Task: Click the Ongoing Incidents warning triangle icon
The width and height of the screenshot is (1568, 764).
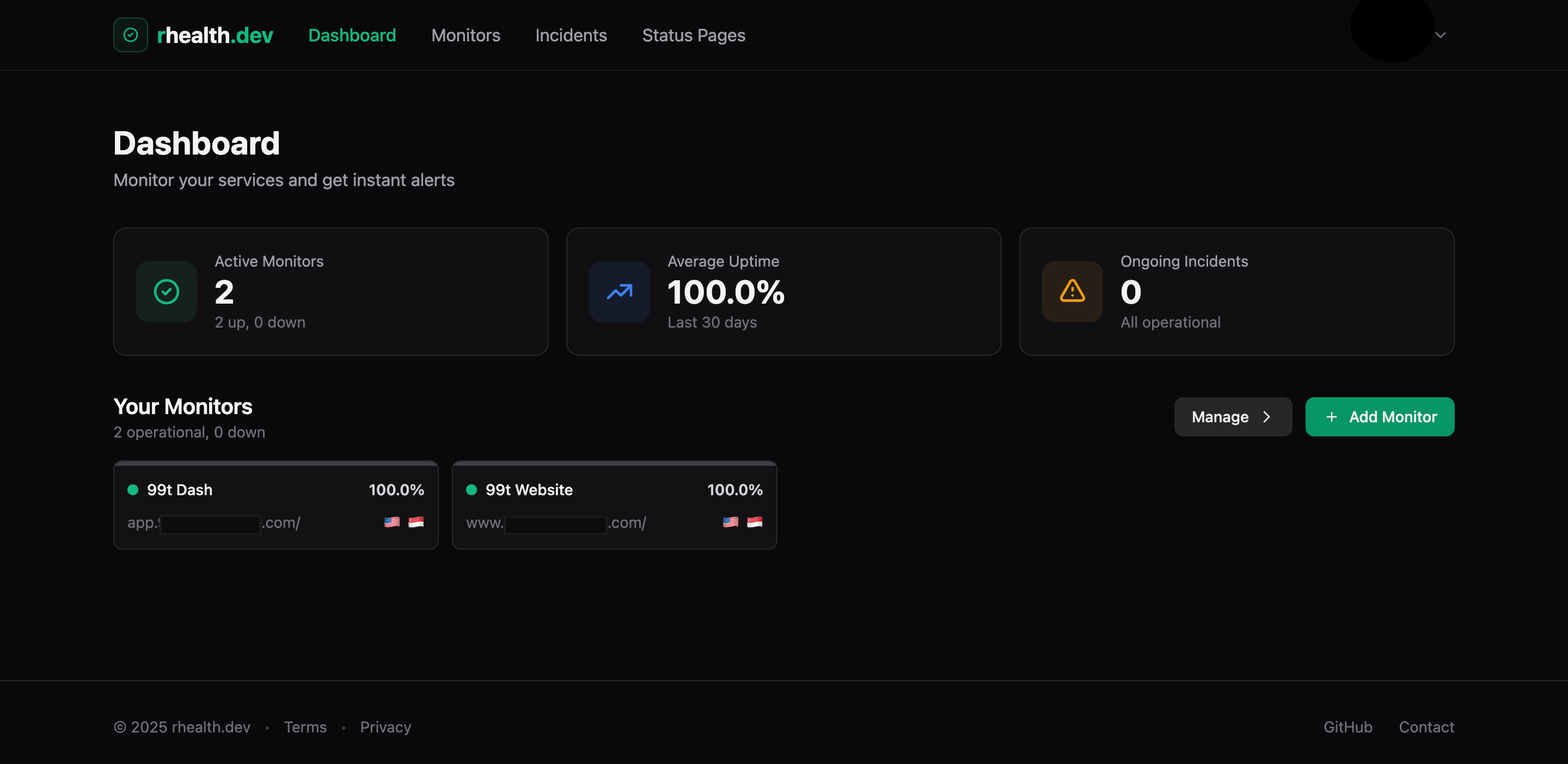Action: tap(1072, 291)
